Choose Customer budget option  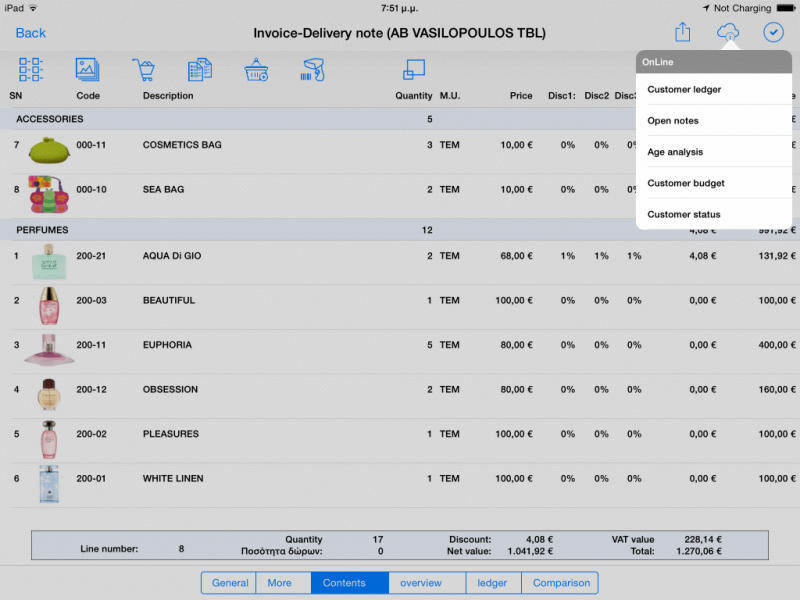click(713, 183)
